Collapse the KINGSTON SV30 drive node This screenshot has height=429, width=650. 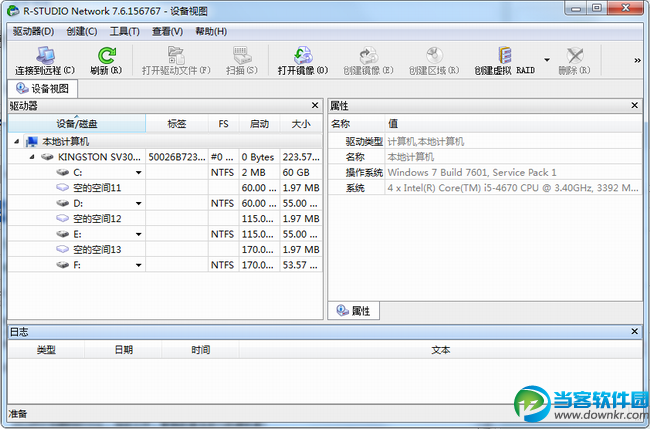(32, 157)
